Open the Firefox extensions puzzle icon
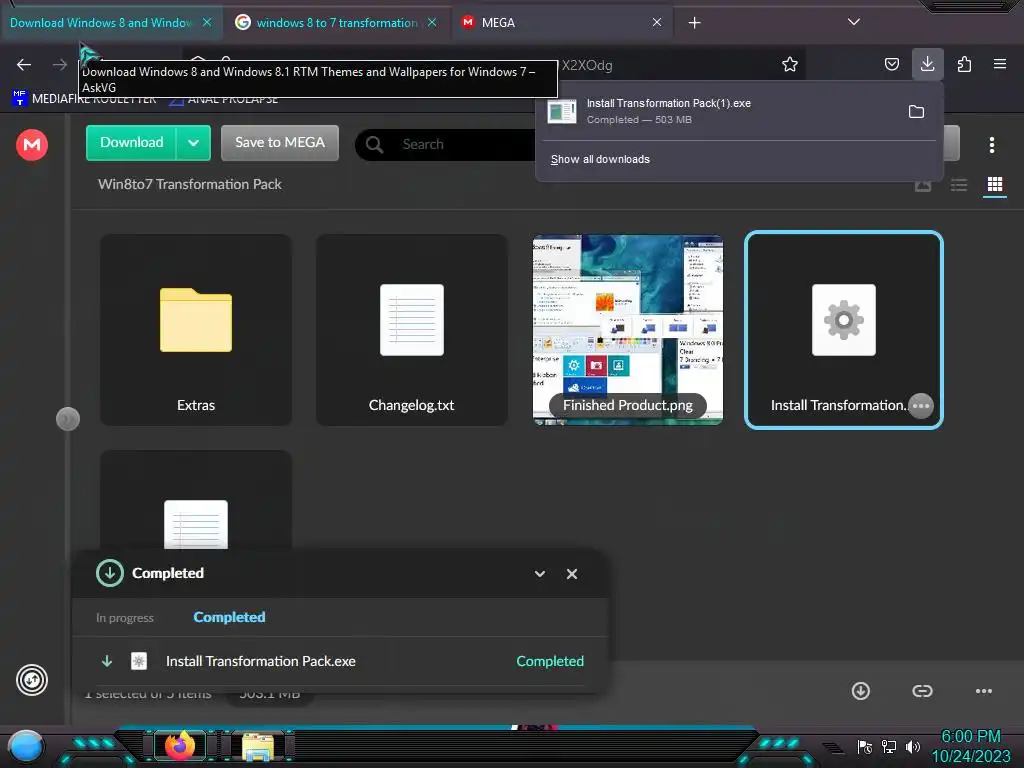1024x768 pixels. click(964, 64)
